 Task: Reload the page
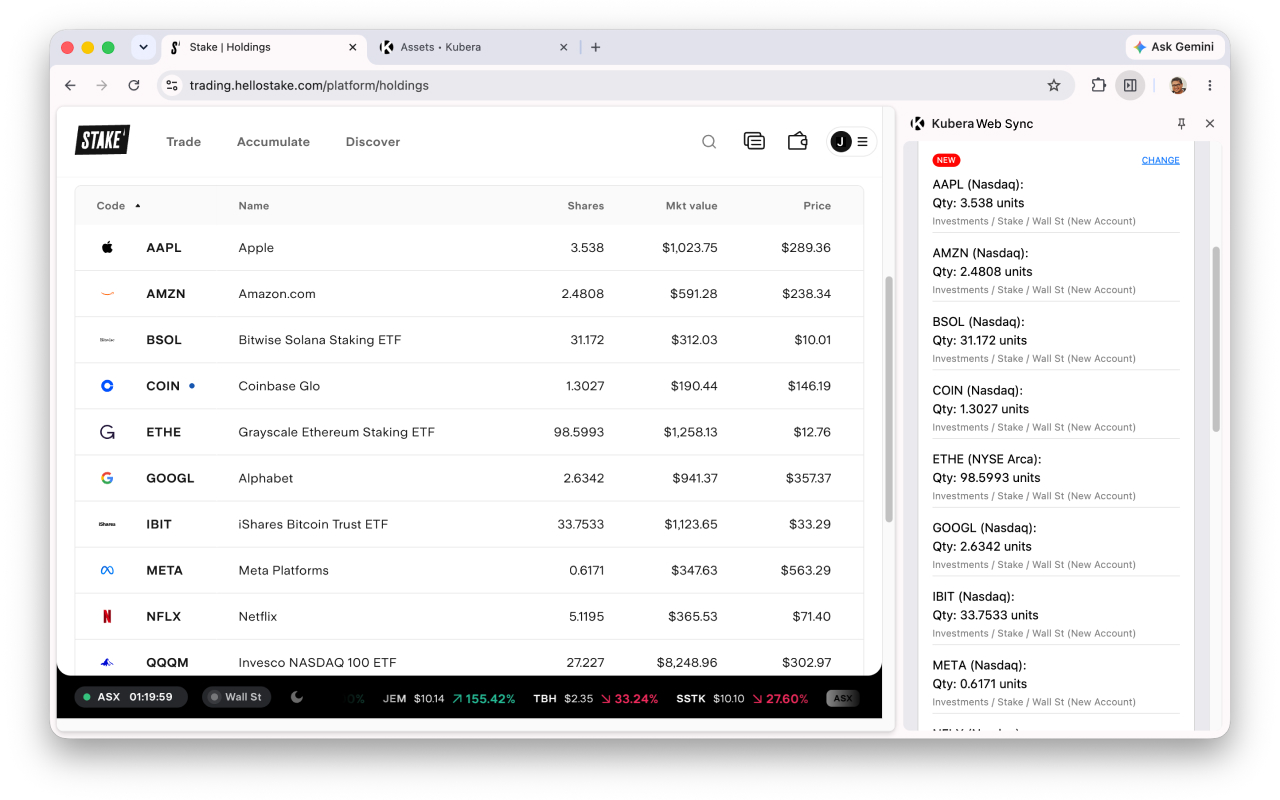coord(134,86)
